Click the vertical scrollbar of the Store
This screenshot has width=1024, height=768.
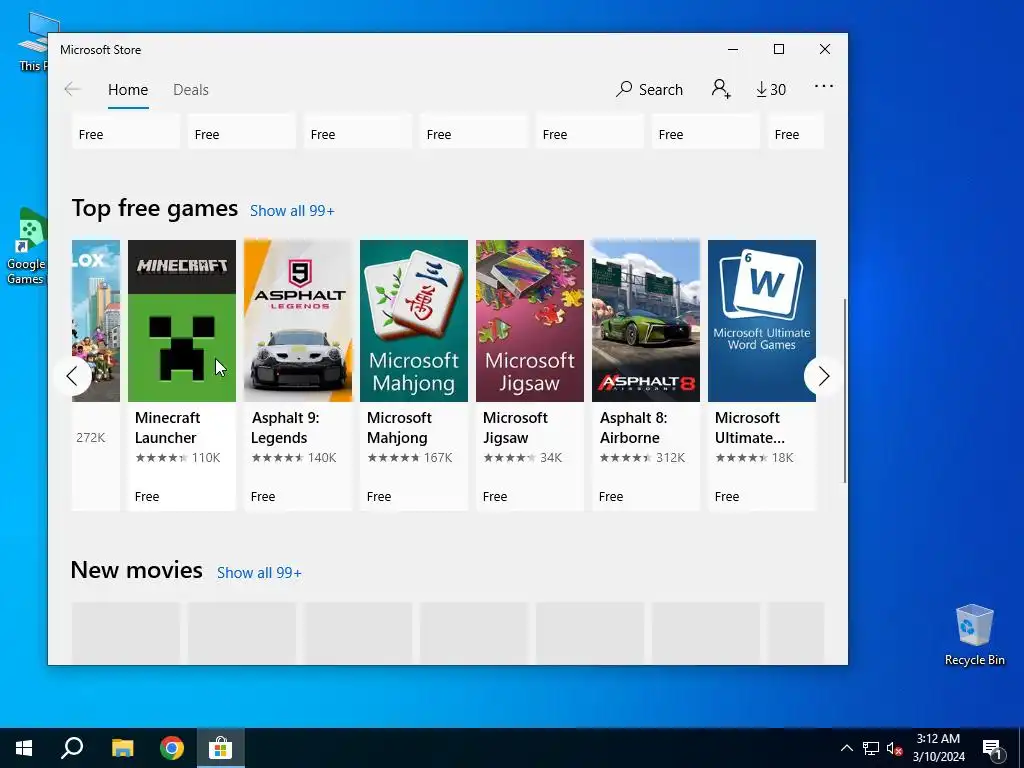[844, 391]
